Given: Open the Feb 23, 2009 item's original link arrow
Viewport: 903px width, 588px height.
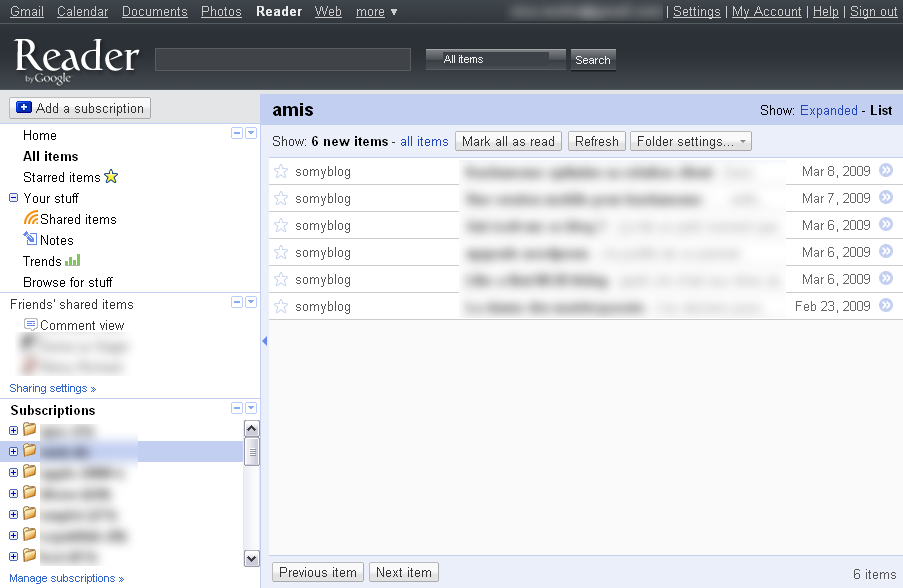Looking at the screenshot, I should tap(886, 305).
